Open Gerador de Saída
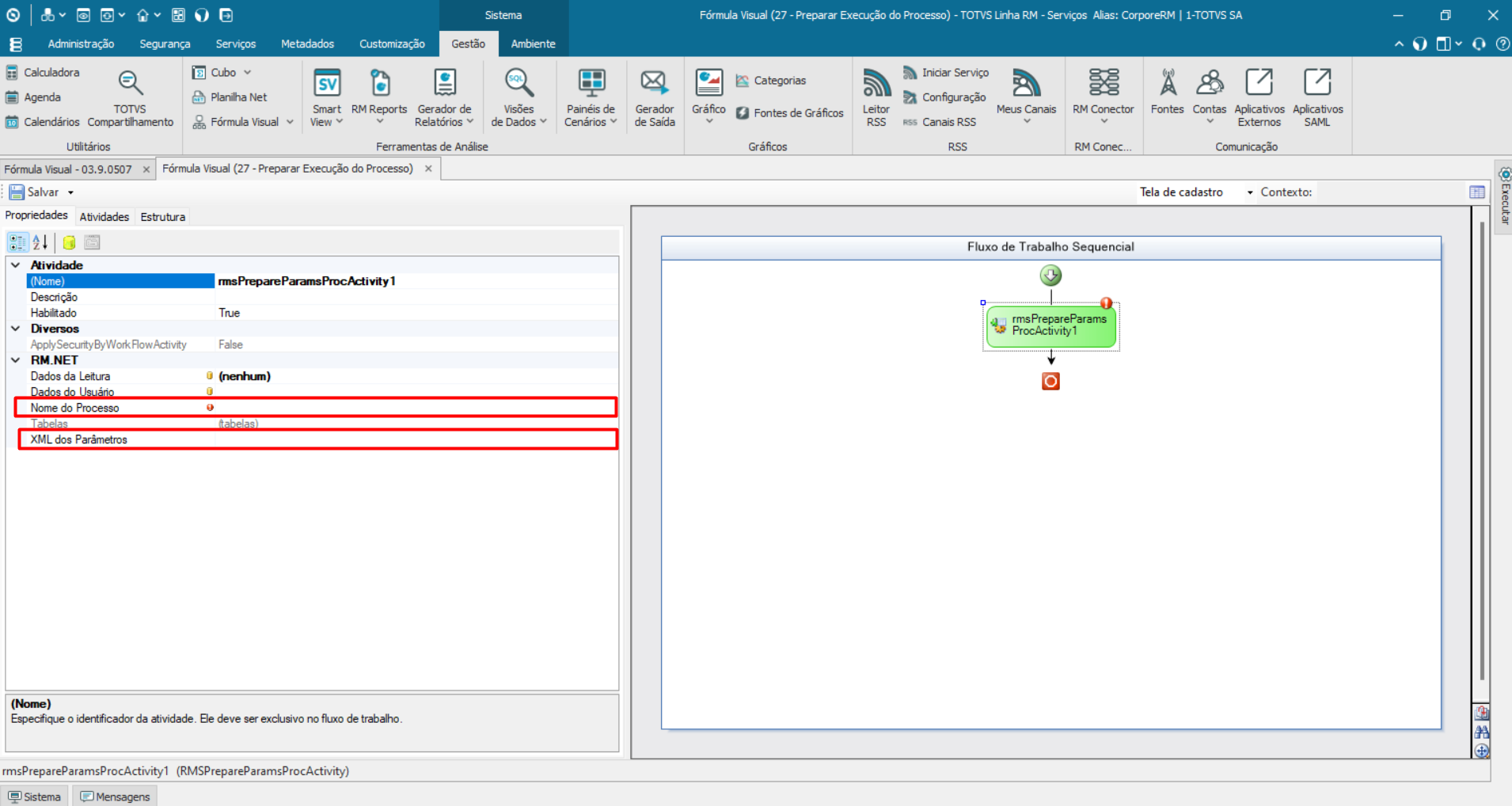Viewport: 1512px width, 806px height. click(x=655, y=98)
